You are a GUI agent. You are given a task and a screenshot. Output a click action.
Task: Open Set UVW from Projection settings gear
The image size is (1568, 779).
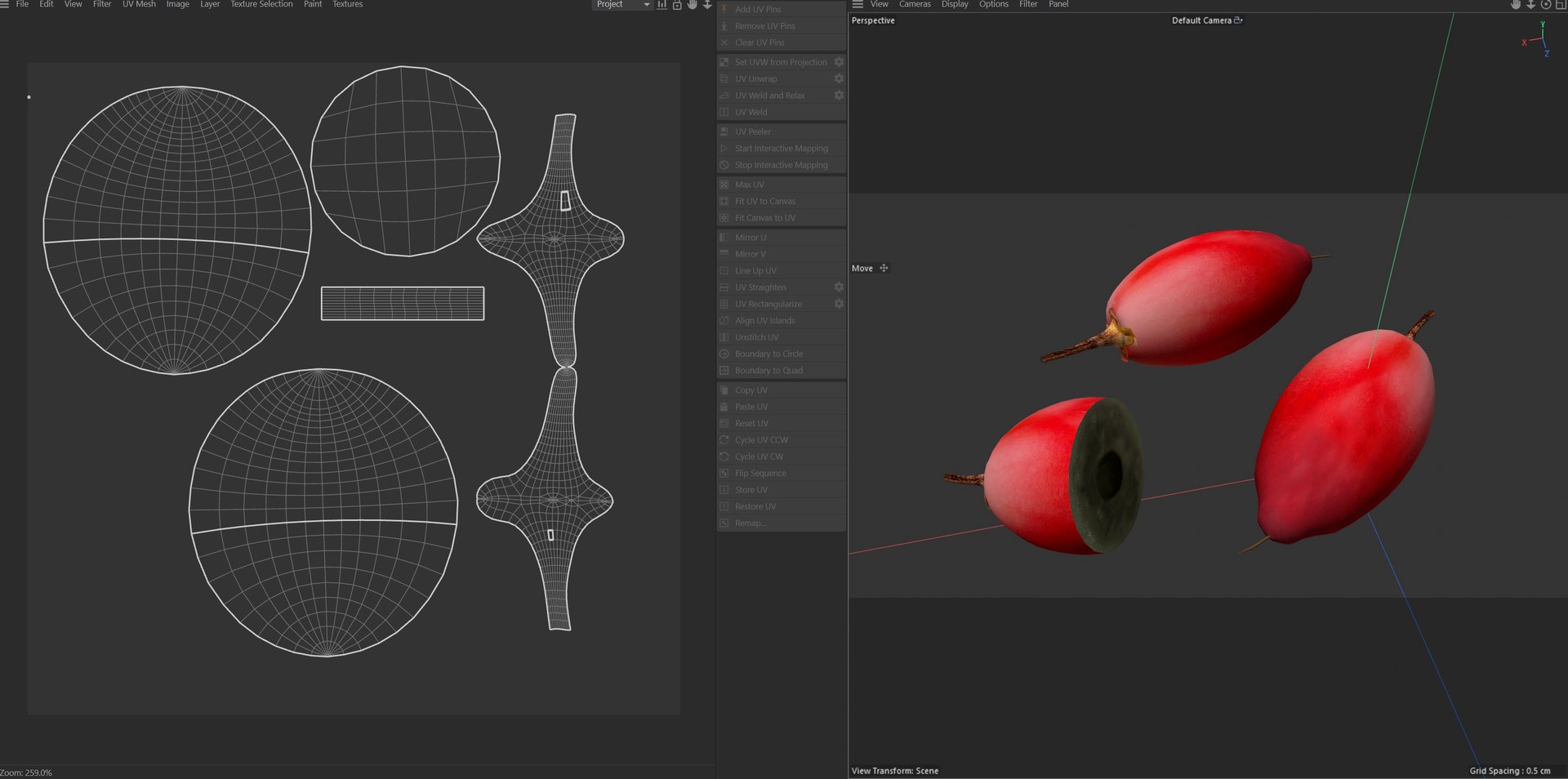tap(839, 62)
